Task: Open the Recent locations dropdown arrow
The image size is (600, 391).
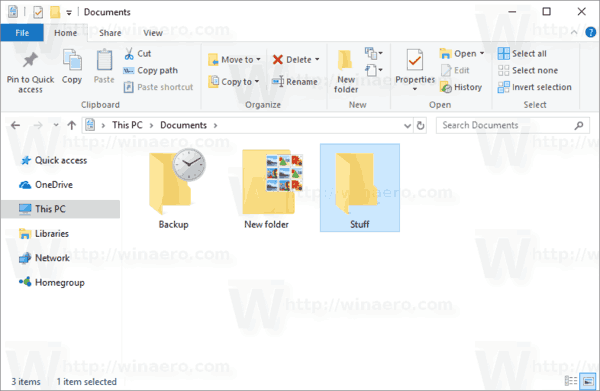Action: (56, 125)
